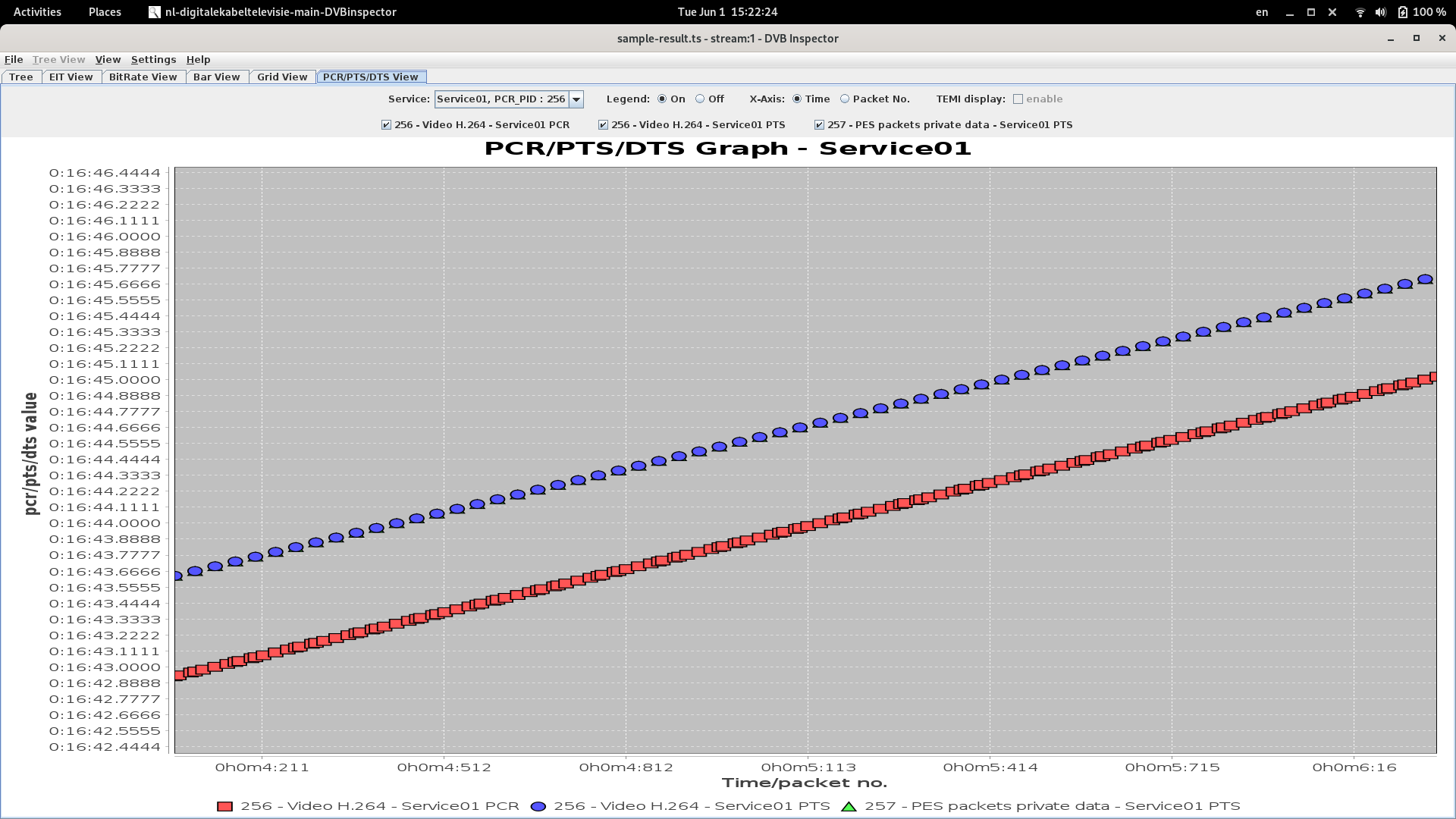Click the clock showing Tue Jun 1
This screenshot has width=1456, height=819.
click(x=726, y=12)
